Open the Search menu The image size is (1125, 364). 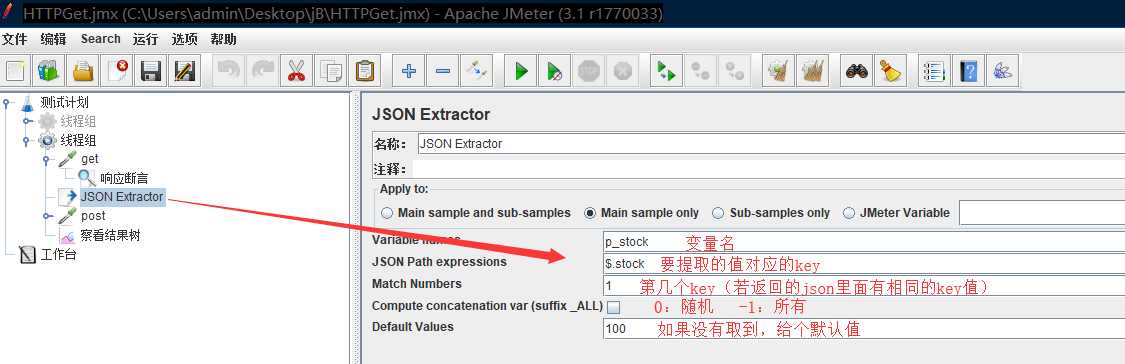coord(100,39)
